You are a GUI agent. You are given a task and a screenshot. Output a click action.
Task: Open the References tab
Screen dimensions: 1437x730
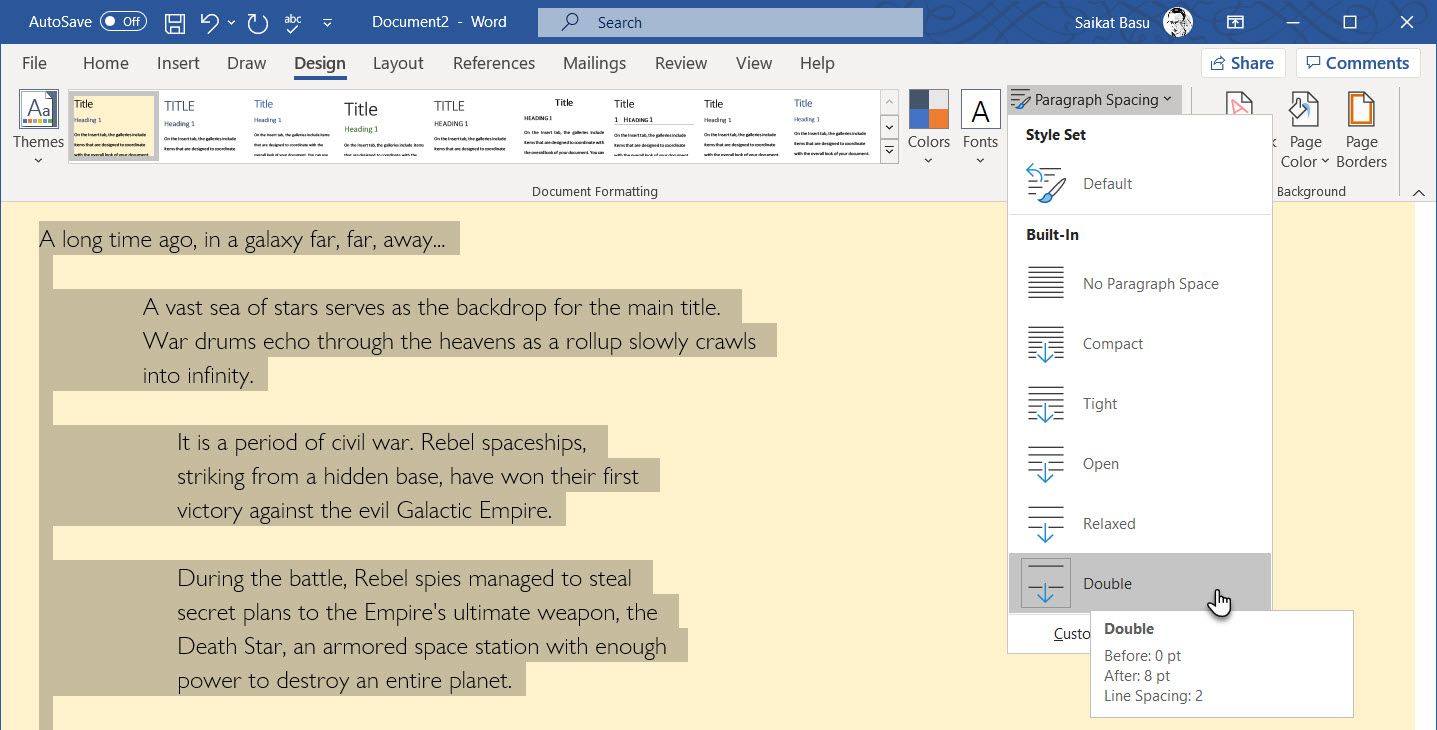click(x=494, y=63)
